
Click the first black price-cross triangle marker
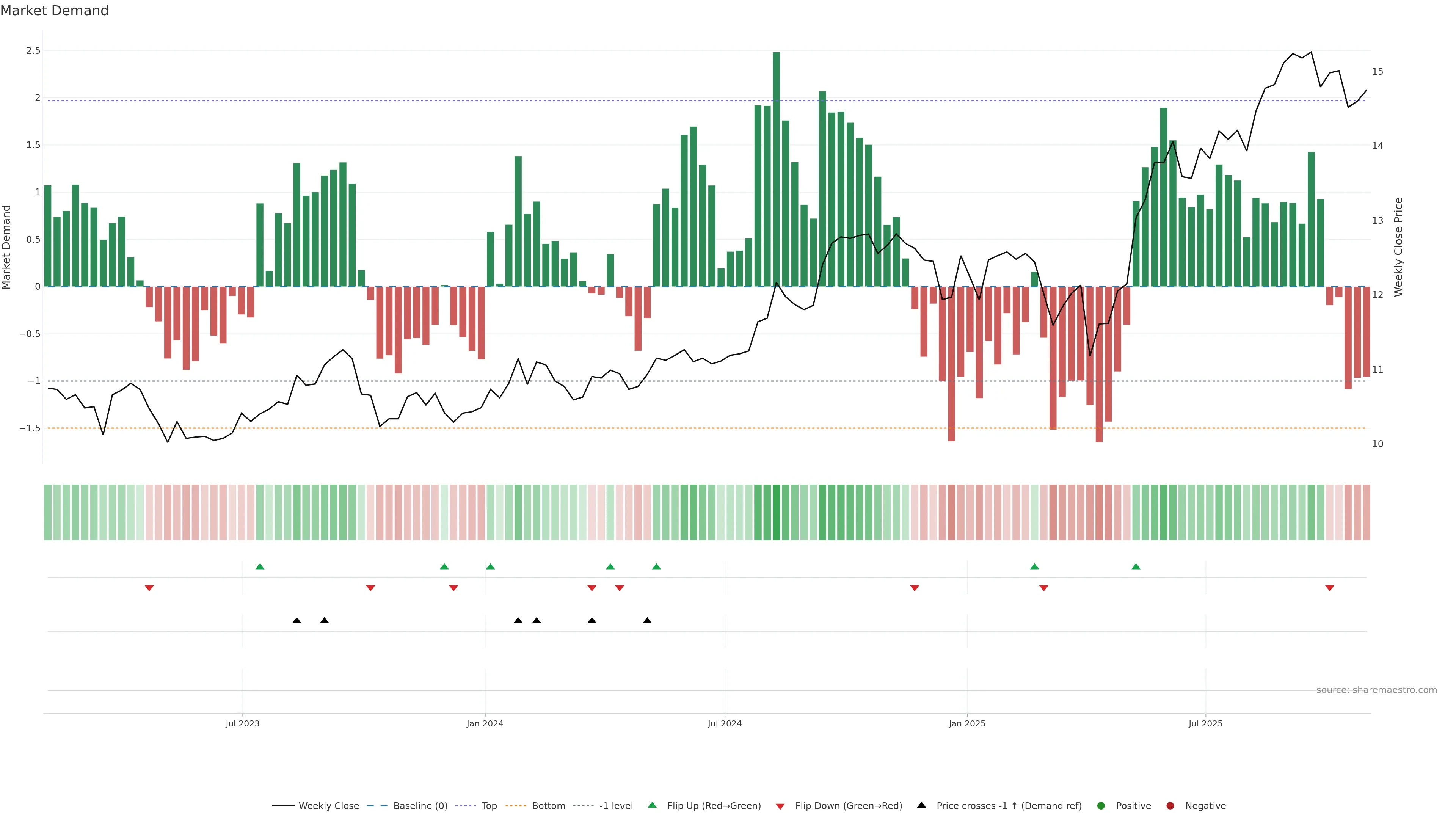[x=297, y=621]
